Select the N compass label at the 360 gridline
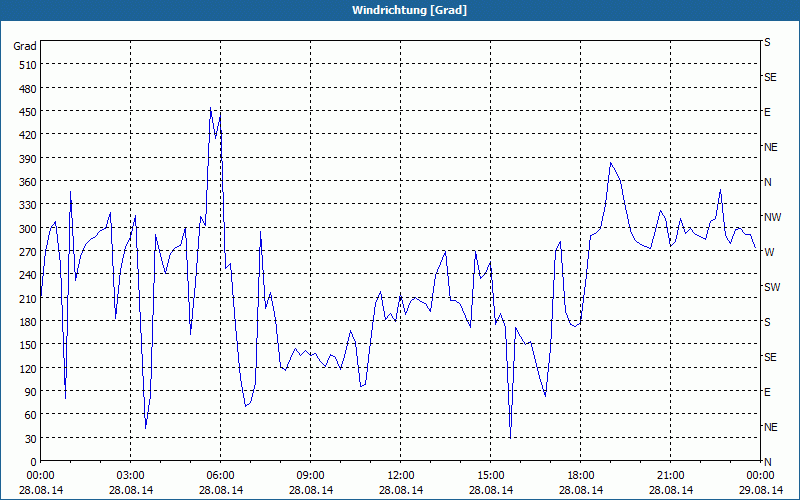Viewport: 800px width, 500px height. (x=768, y=182)
